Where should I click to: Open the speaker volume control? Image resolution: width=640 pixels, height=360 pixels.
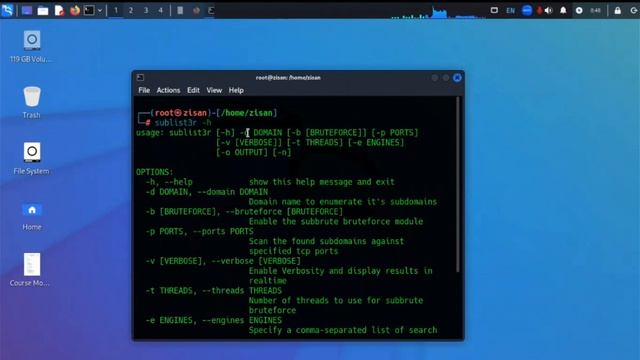(x=549, y=11)
